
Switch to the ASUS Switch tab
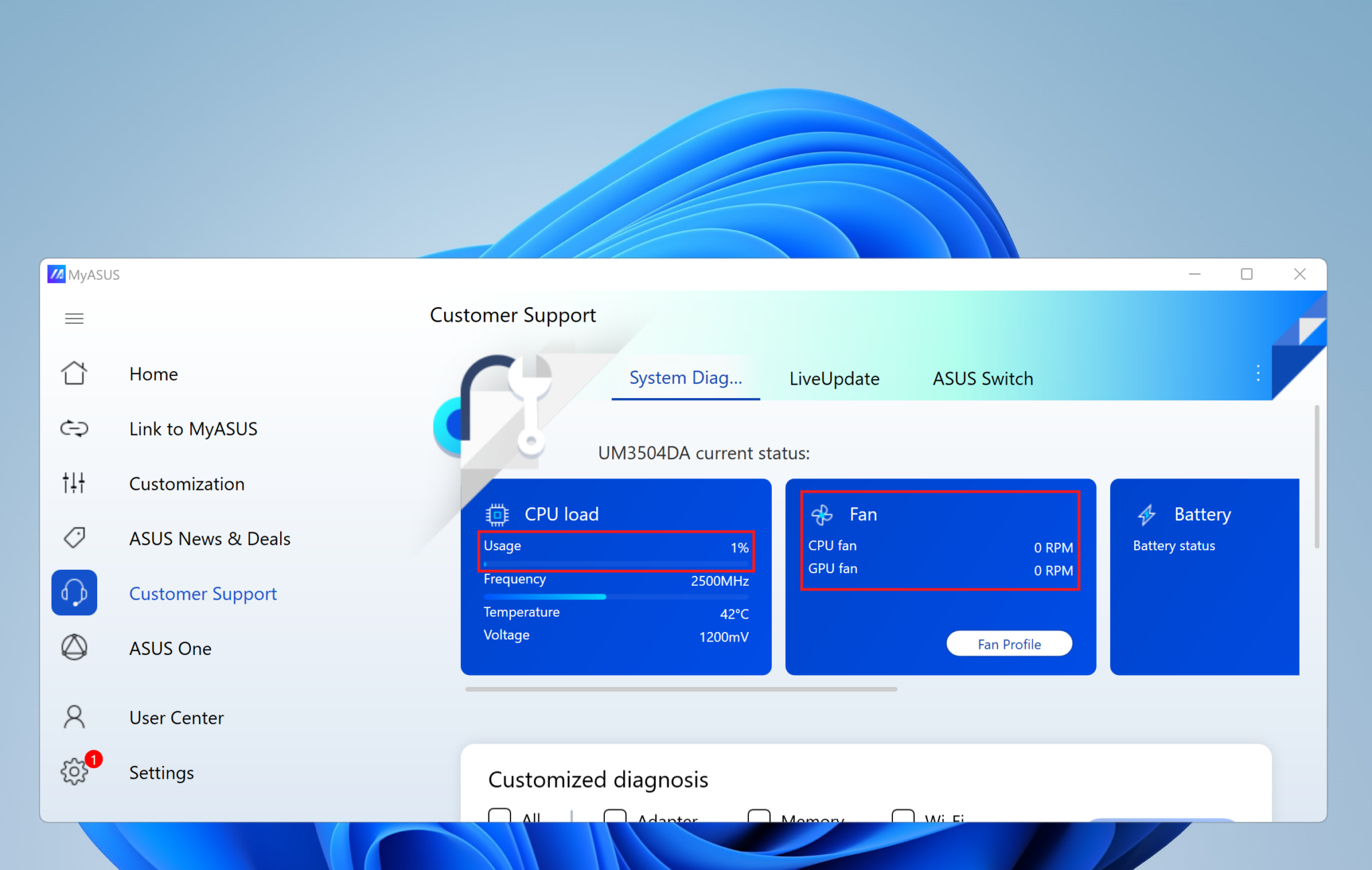coord(983,379)
